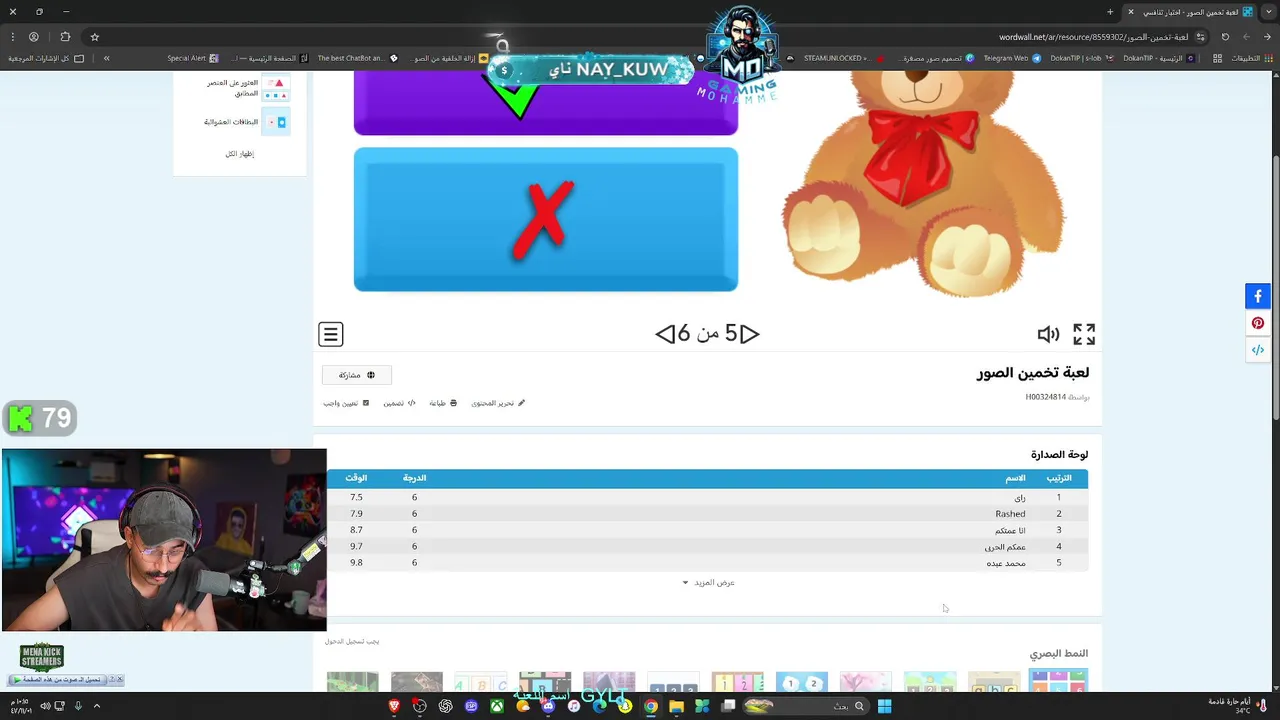The width and height of the screenshot is (1280, 720).
Task: Open التطبيقات apps bookmark shortcut
Action: (1250, 58)
